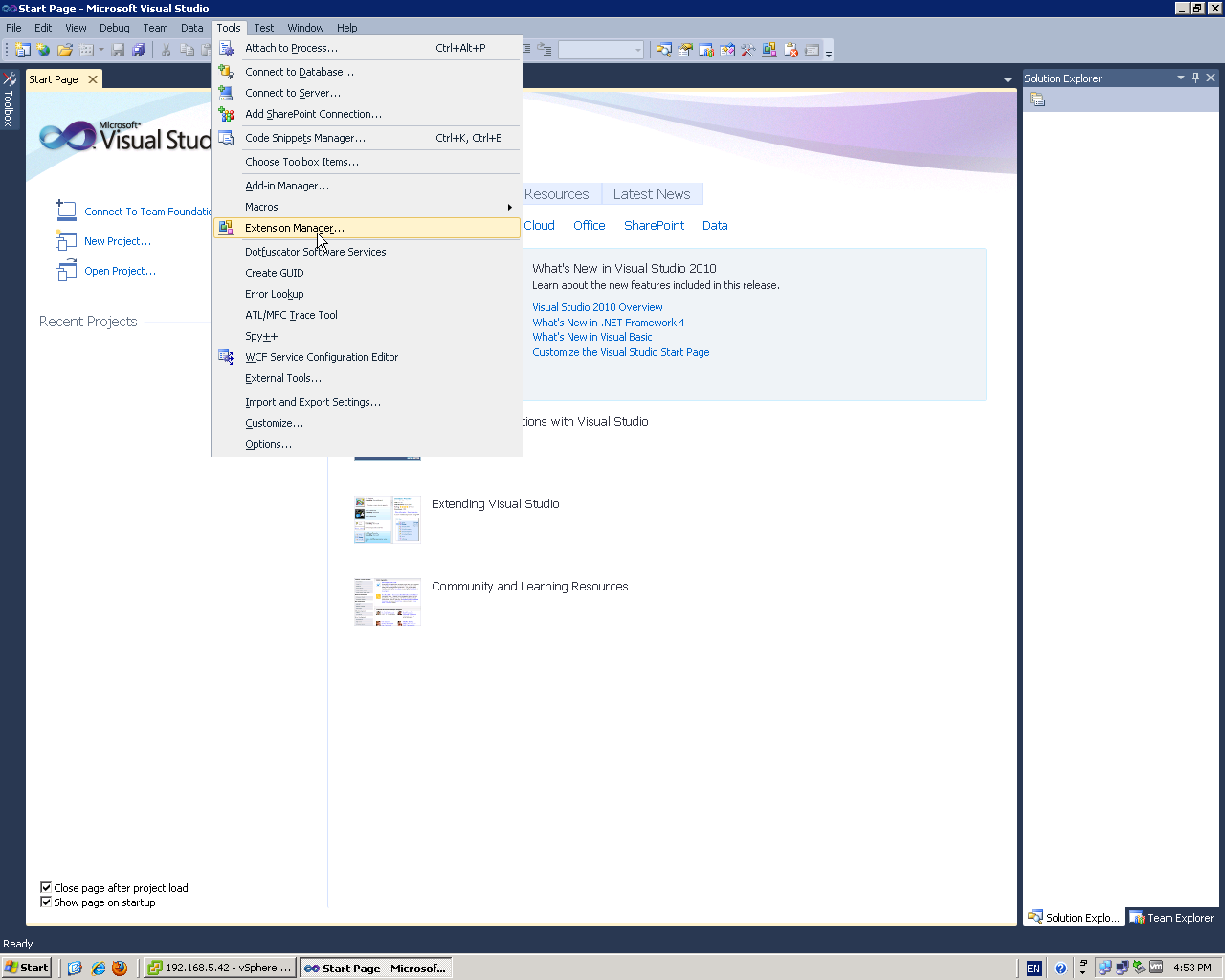Viewport: 1225px width, 980px height.
Task: Open Code Snippets Manager
Action: (x=367, y=138)
